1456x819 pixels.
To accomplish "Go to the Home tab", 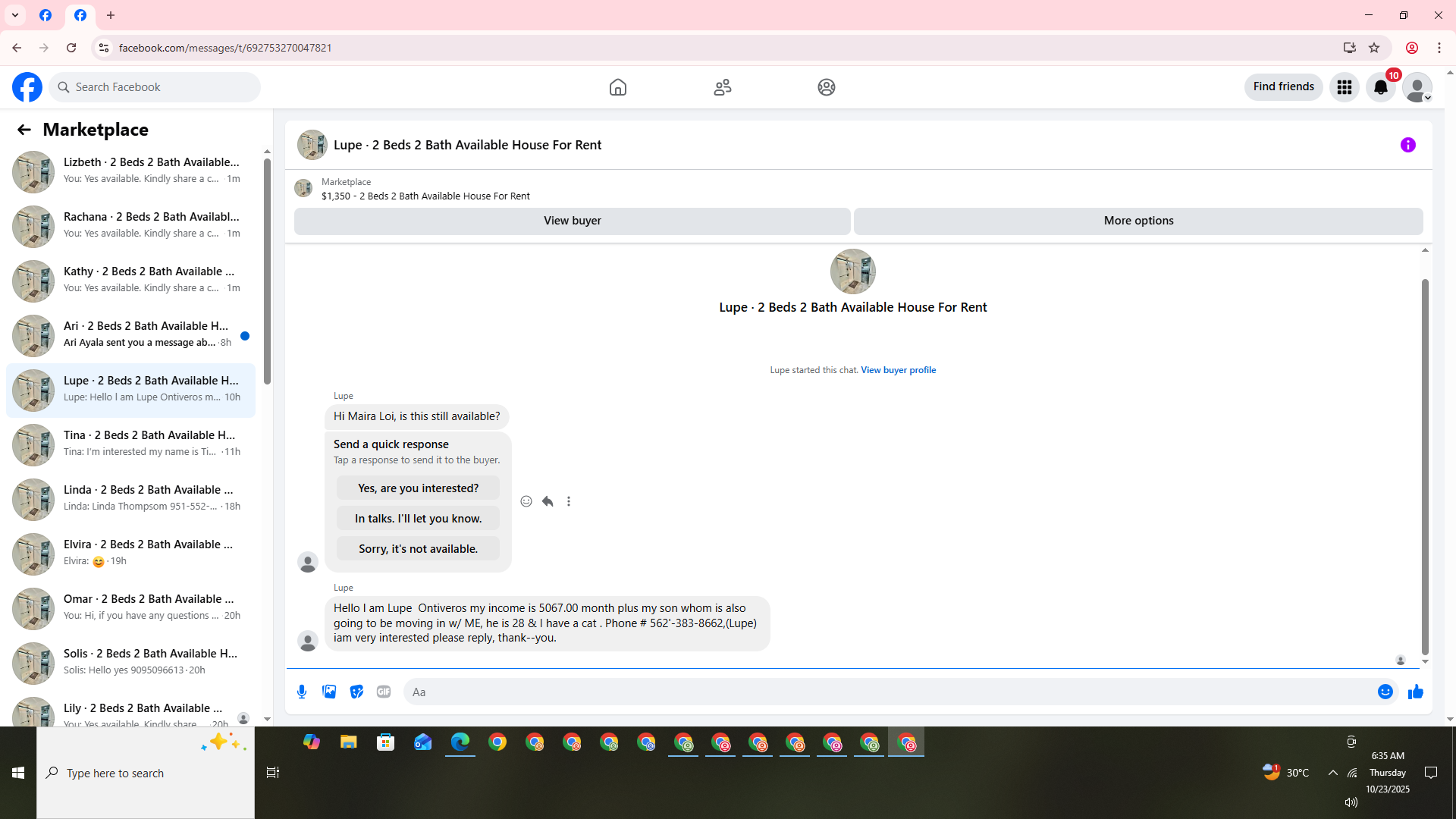I will 617,87.
